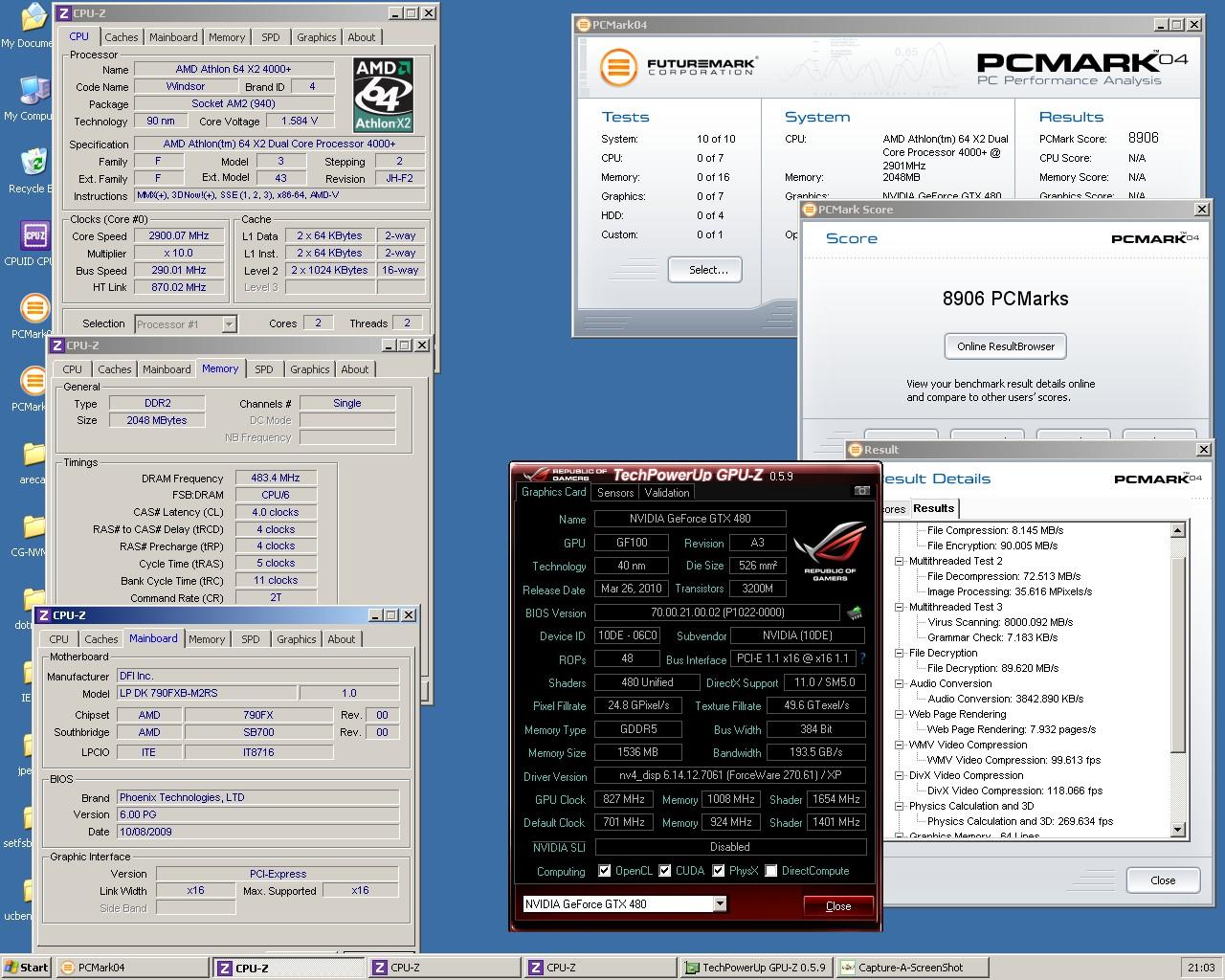
Task: Click the BIOS Version field in GPU-Z
Action: (x=717, y=612)
